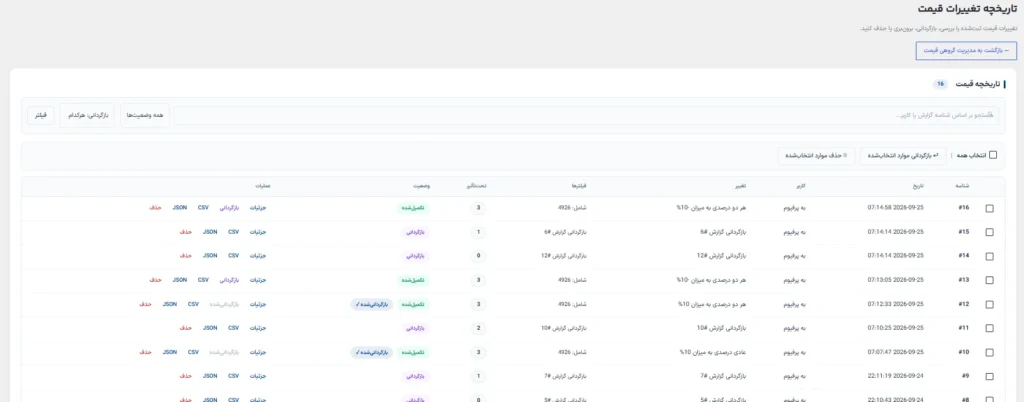Viewport: 1024px width, 402px height.
Task: Click red "حذف" delete link in row #15
Action: [x=185, y=232]
